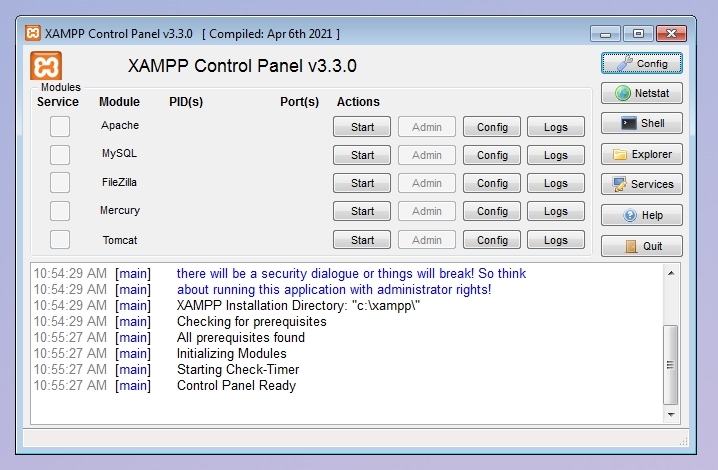718x470 pixels.
Task: Open Help with the question mark icon
Action: [642, 215]
